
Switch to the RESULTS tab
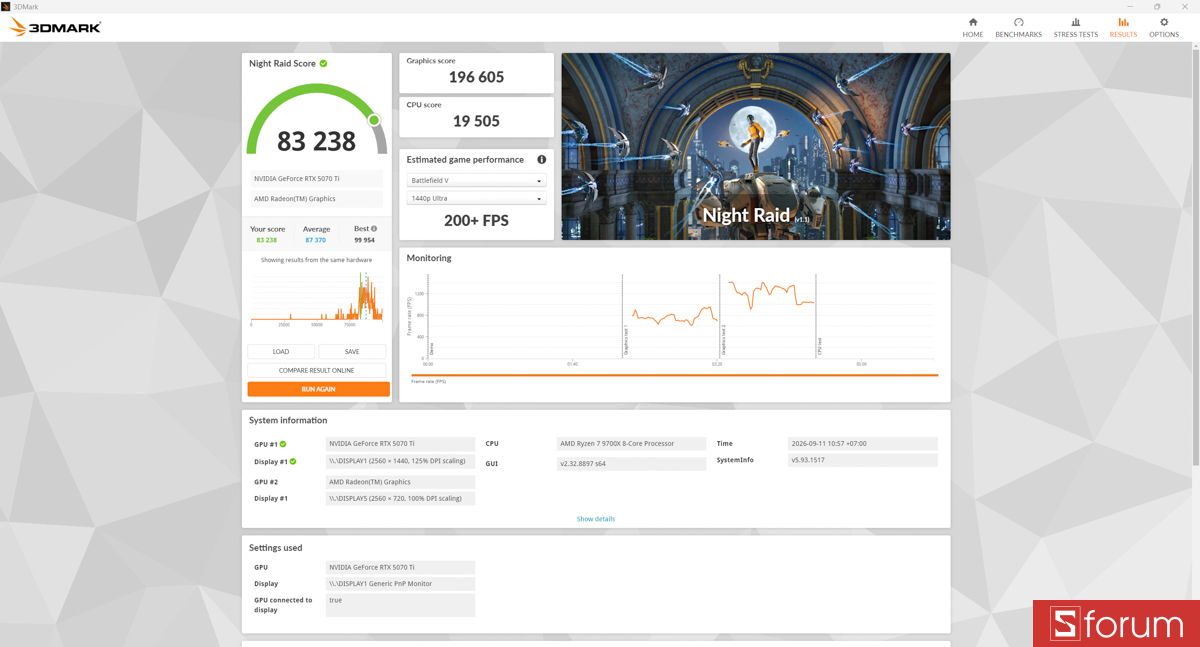pos(1123,28)
